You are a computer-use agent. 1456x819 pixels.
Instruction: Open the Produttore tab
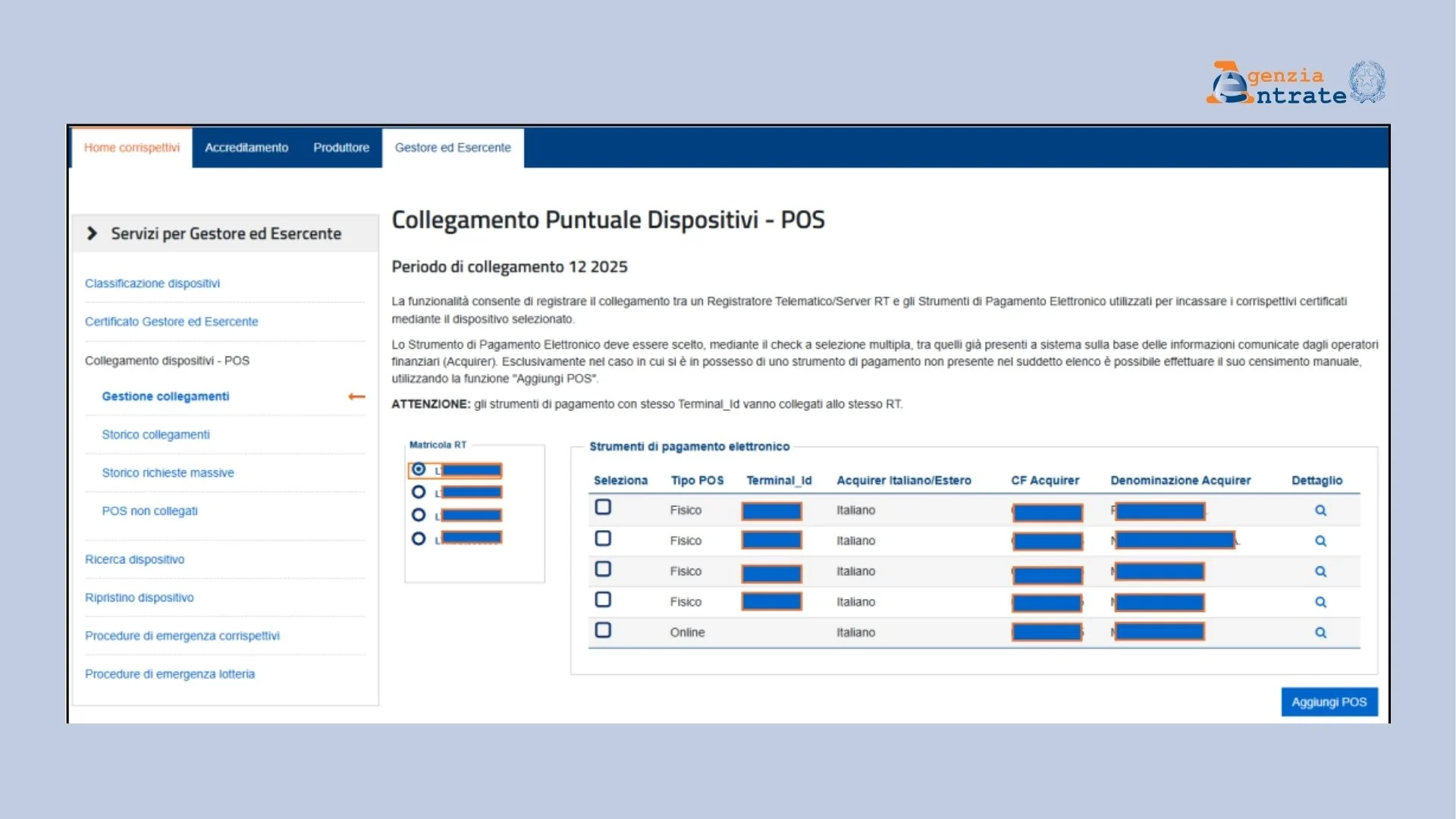[341, 148]
